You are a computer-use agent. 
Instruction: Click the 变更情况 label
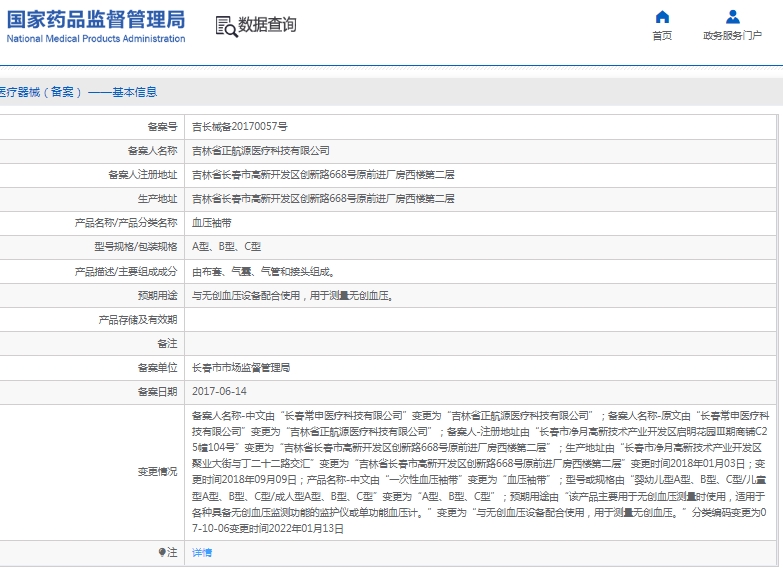[x=157, y=472]
